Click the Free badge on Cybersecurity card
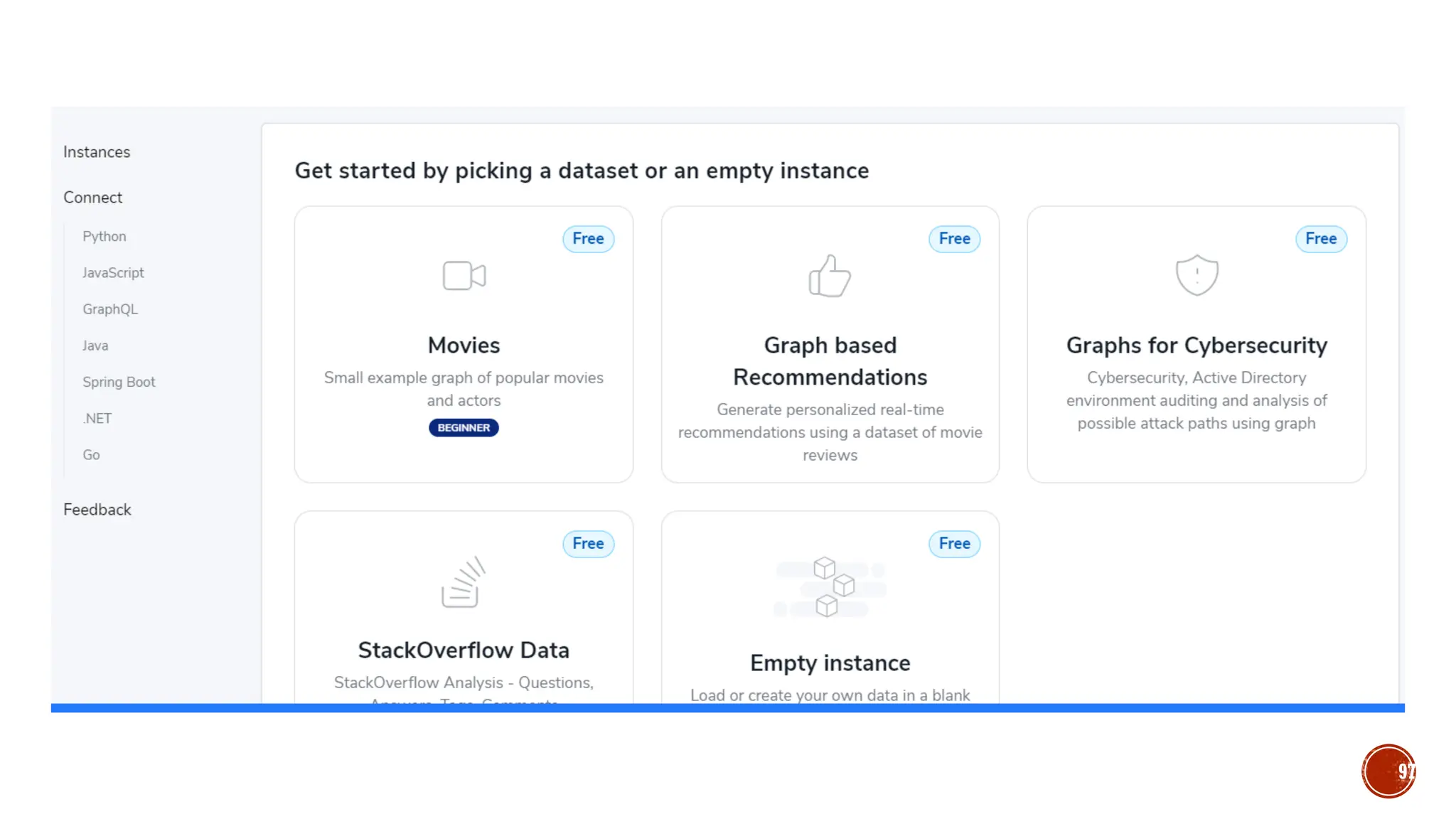The image size is (1456, 819). (x=1321, y=239)
